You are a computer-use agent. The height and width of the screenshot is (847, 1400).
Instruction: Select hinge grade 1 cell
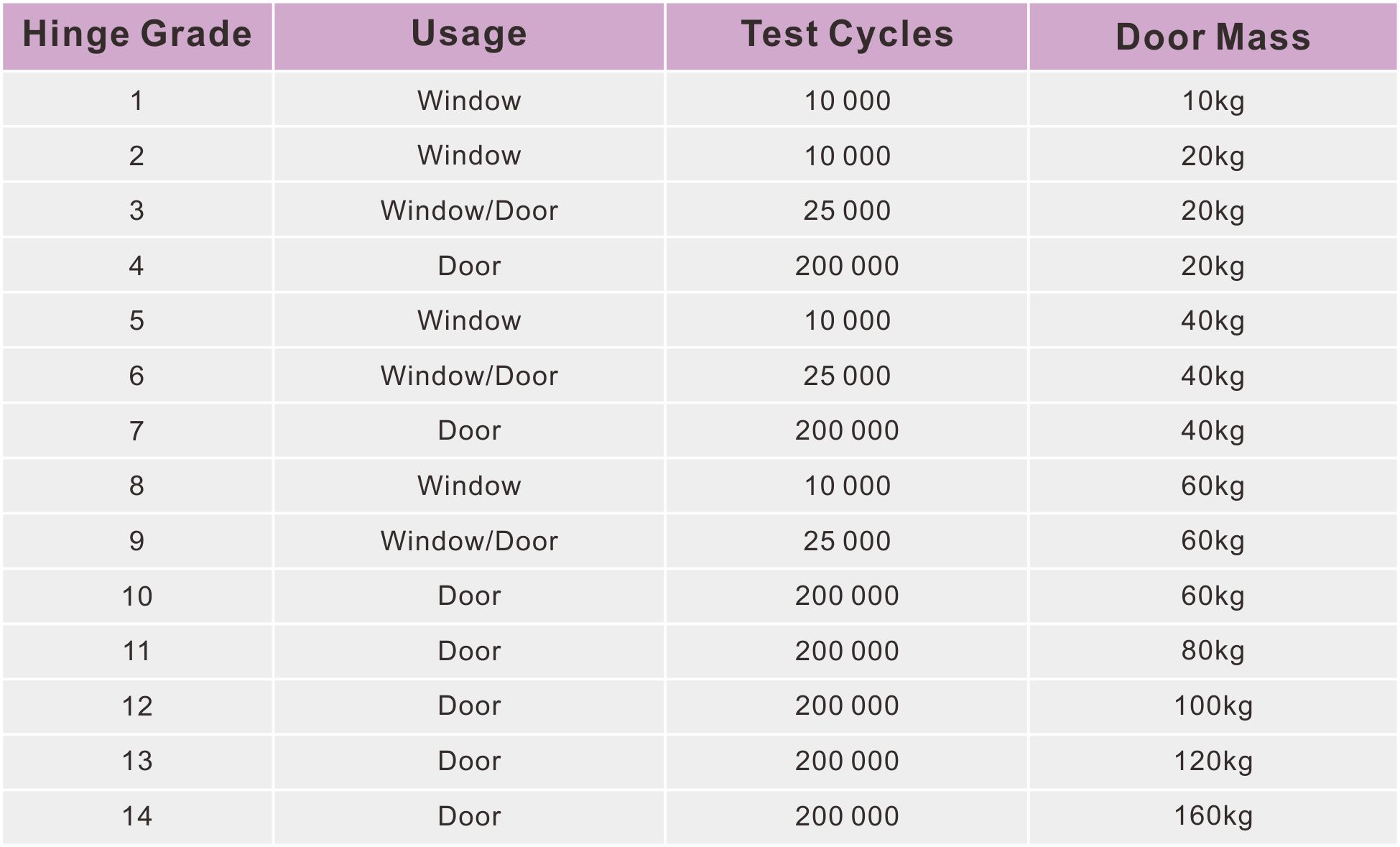(137, 101)
